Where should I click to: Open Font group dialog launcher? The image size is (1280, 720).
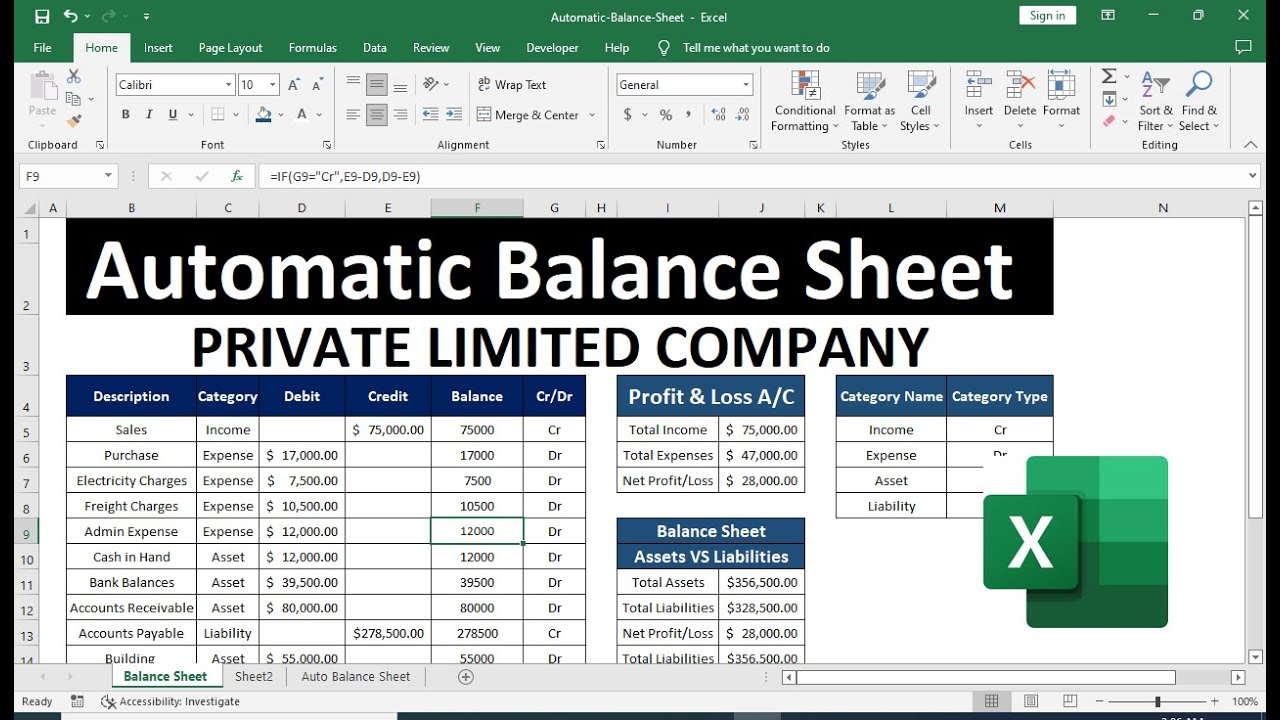[327, 145]
